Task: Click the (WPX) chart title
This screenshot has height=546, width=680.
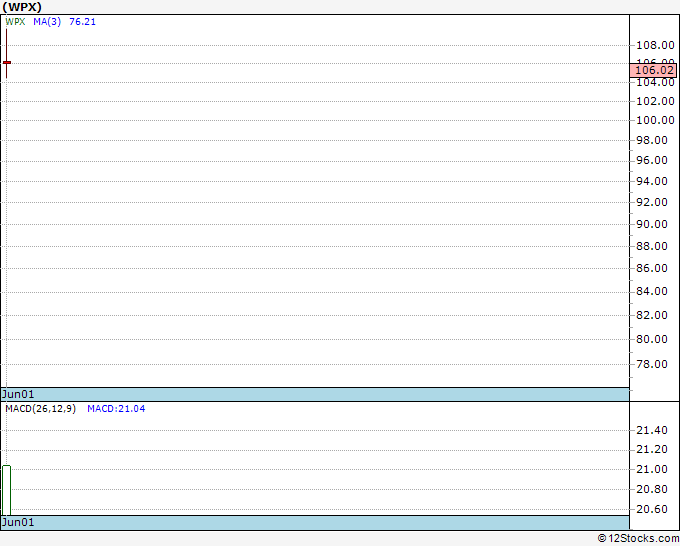Action: click(22, 7)
